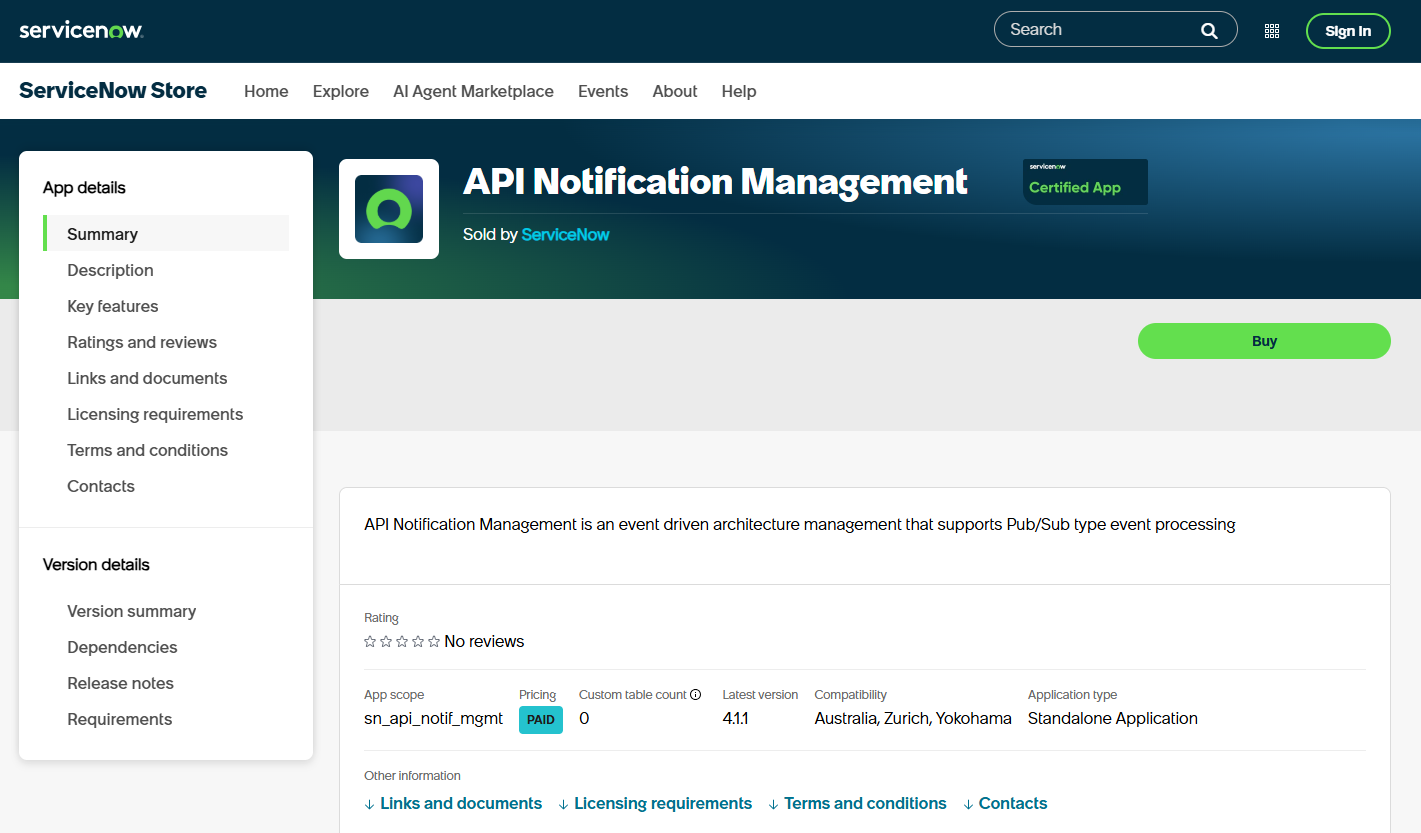Click the Sign In button
The image size is (1421, 833).
[1348, 31]
